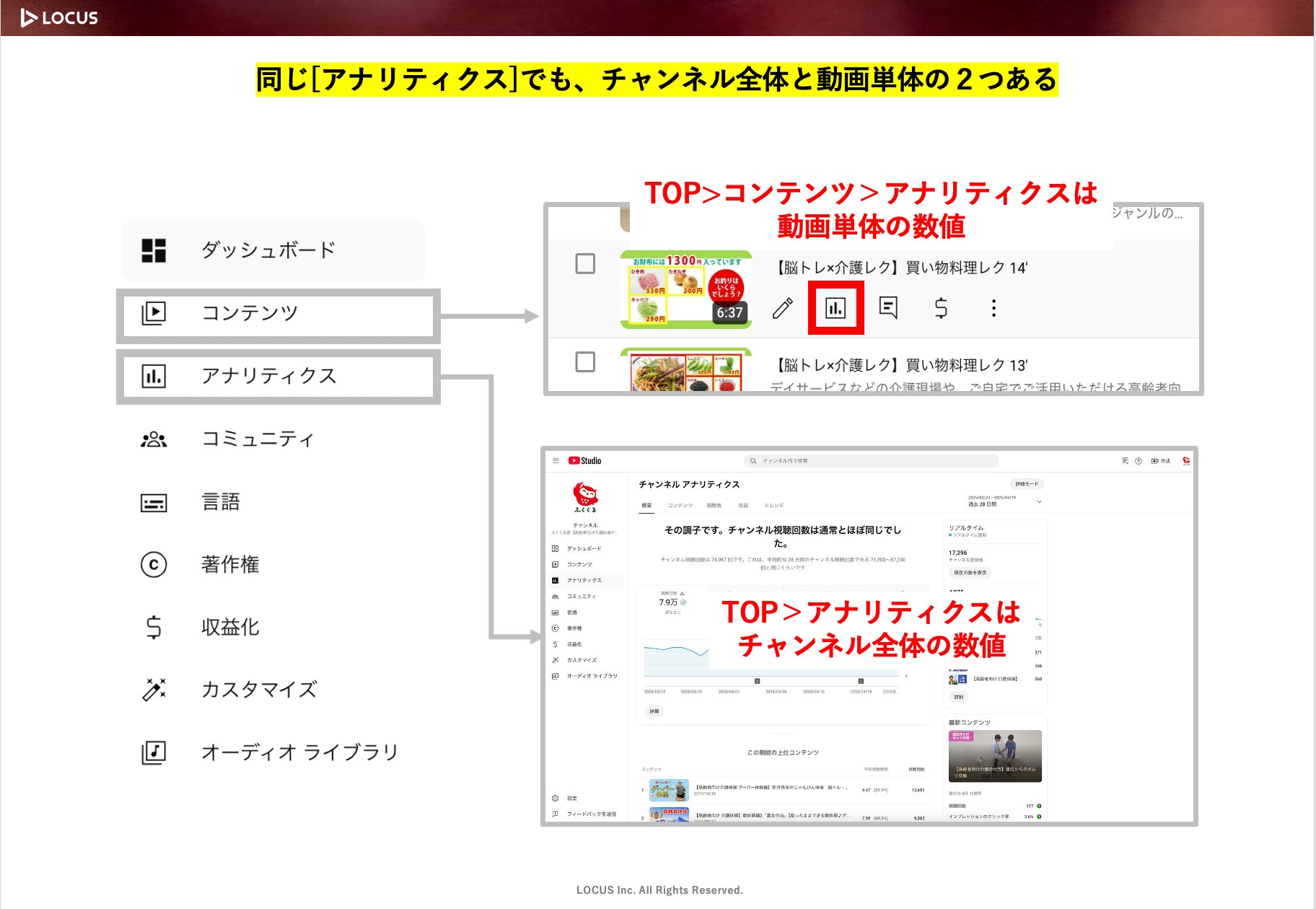Switch to the コンテンツ tab in Channel Analytics

click(680, 506)
